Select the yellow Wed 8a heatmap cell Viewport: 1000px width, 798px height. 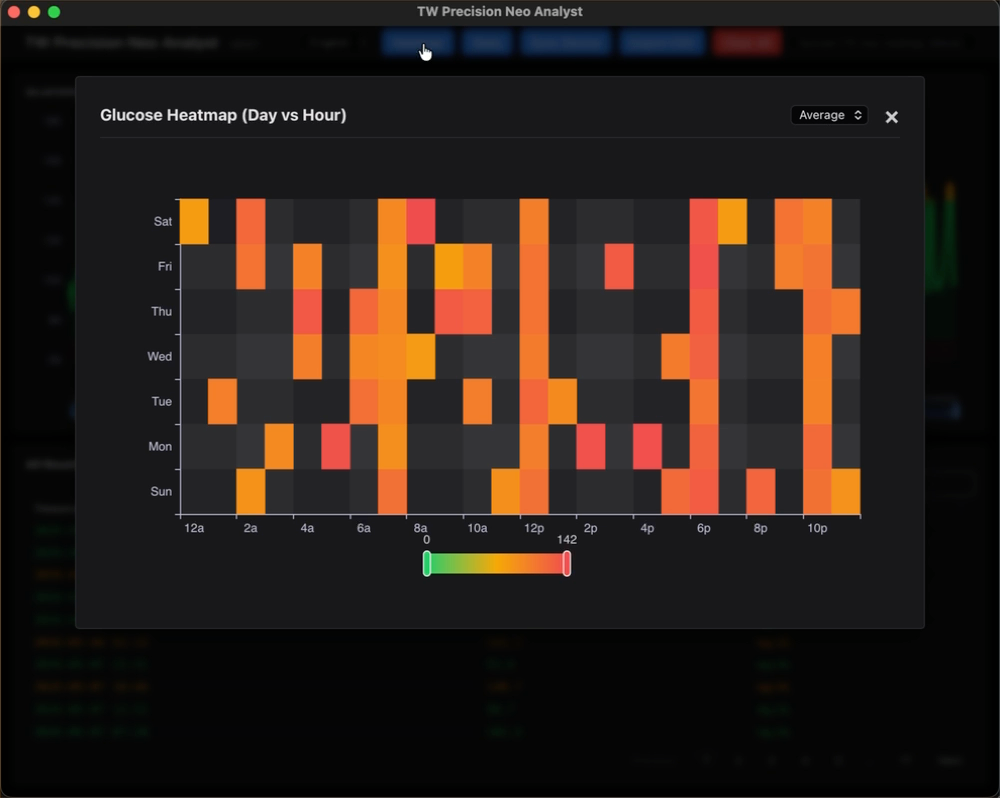coord(421,357)
